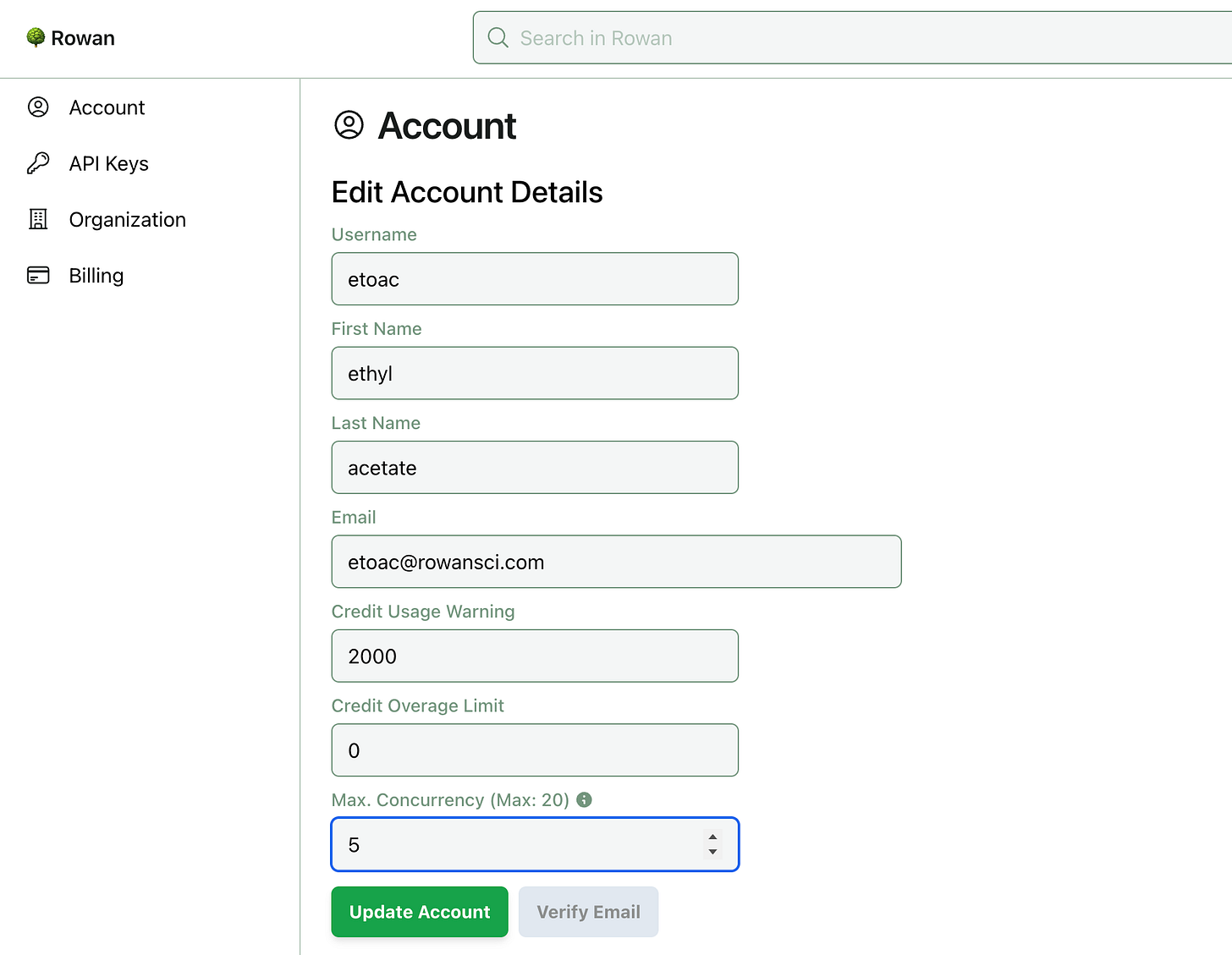Viewport: 1232px width, 955px height.
Task: Click the Max. Concurrency number field
Action: pyautogui.click(x=535, y=844)
